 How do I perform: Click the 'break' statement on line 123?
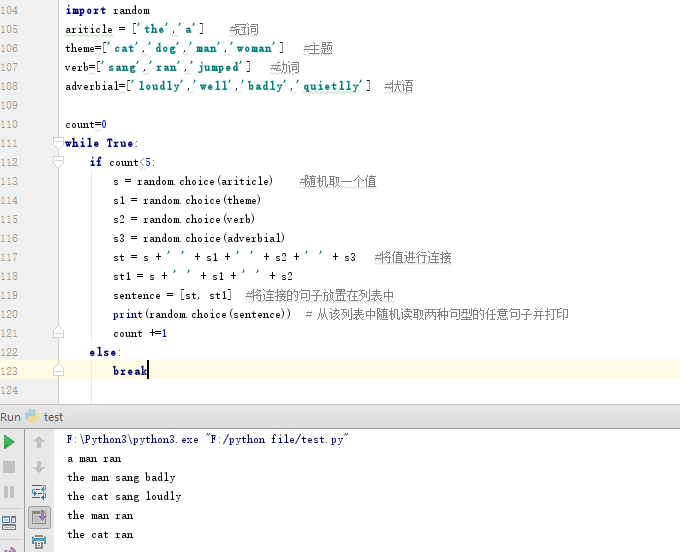pyautogui.click(x=130, y=371)
